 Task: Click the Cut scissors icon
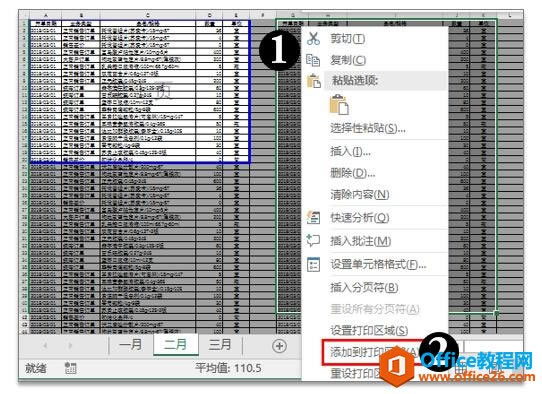point(313,38)
